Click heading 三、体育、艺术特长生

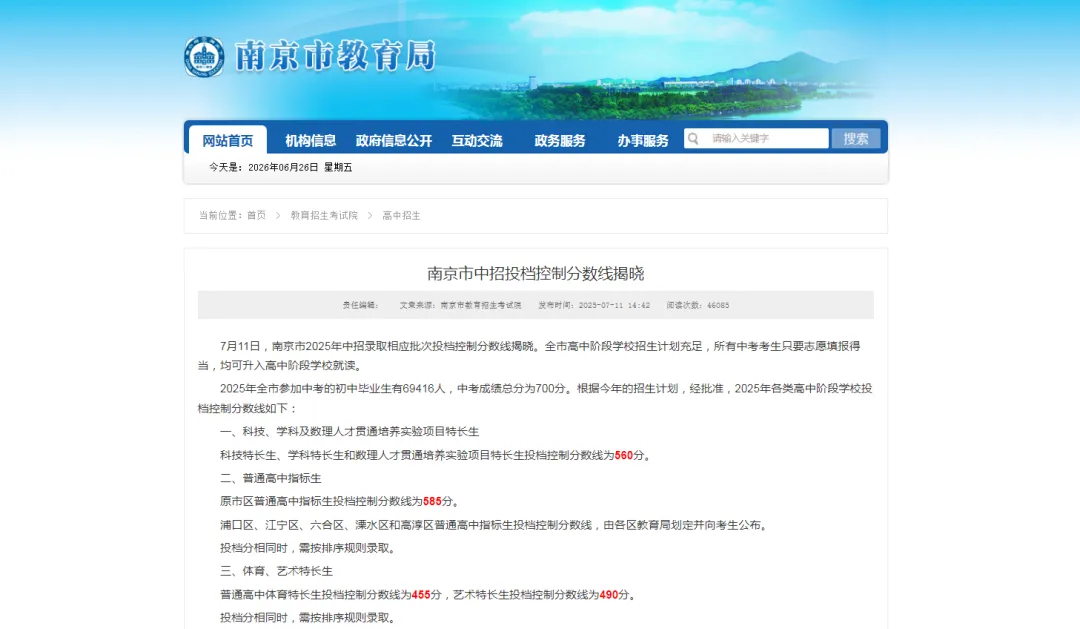[276, 571]
